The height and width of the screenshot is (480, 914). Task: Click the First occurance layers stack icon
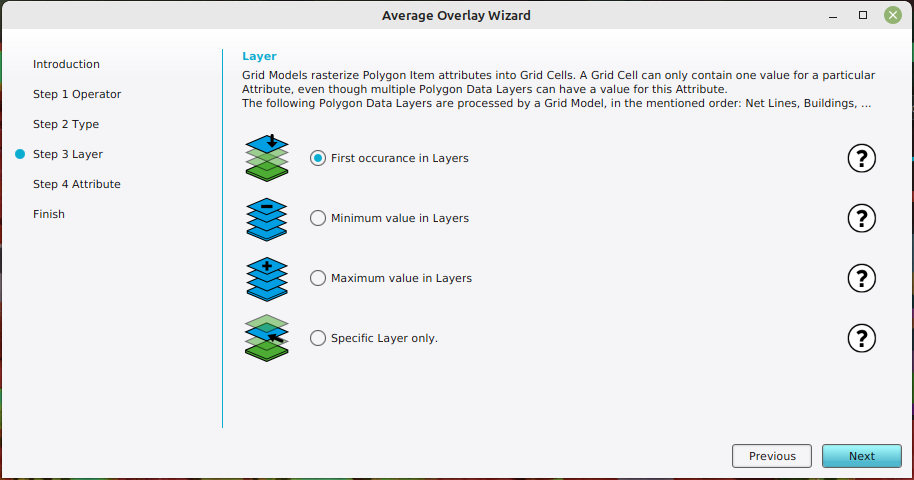coord(267,158)
